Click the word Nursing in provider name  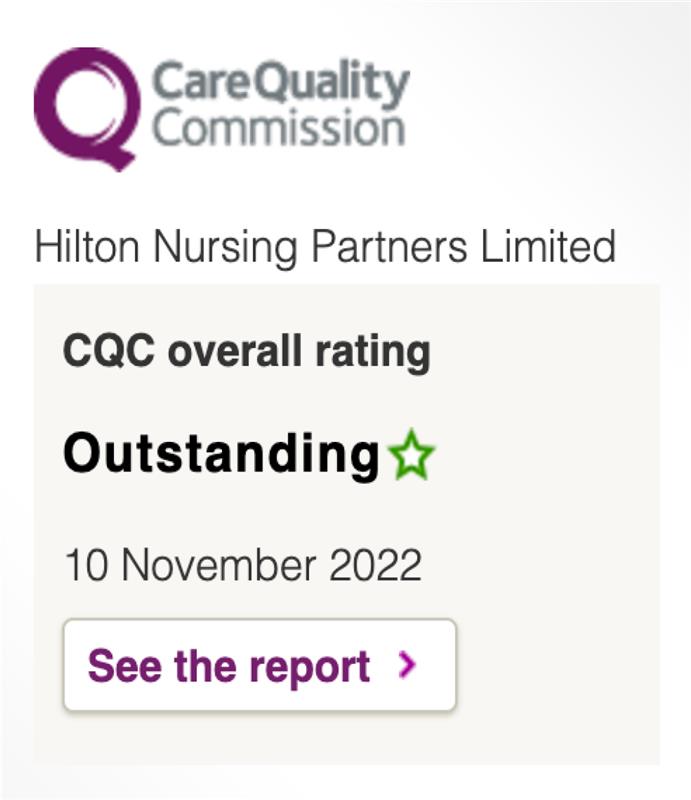click(x=225, y=248)
